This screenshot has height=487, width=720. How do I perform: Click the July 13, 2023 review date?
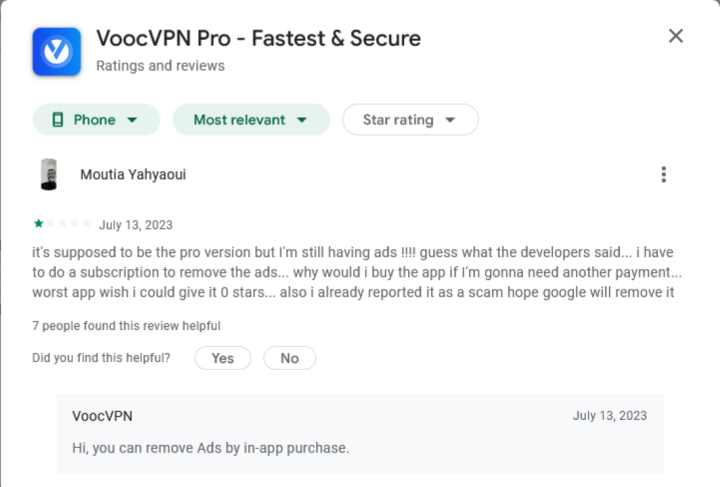click(135, 225)
